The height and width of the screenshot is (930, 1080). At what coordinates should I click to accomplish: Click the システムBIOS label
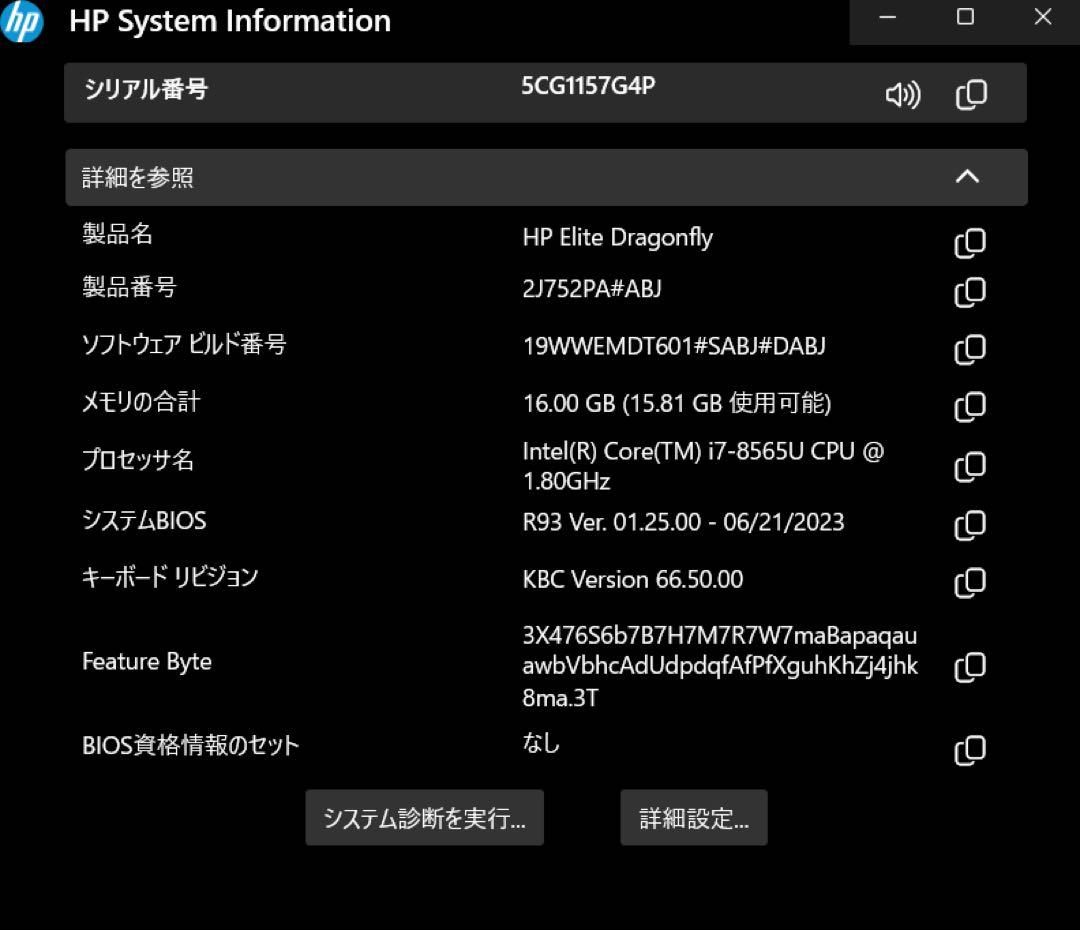[x=144, y=520]
